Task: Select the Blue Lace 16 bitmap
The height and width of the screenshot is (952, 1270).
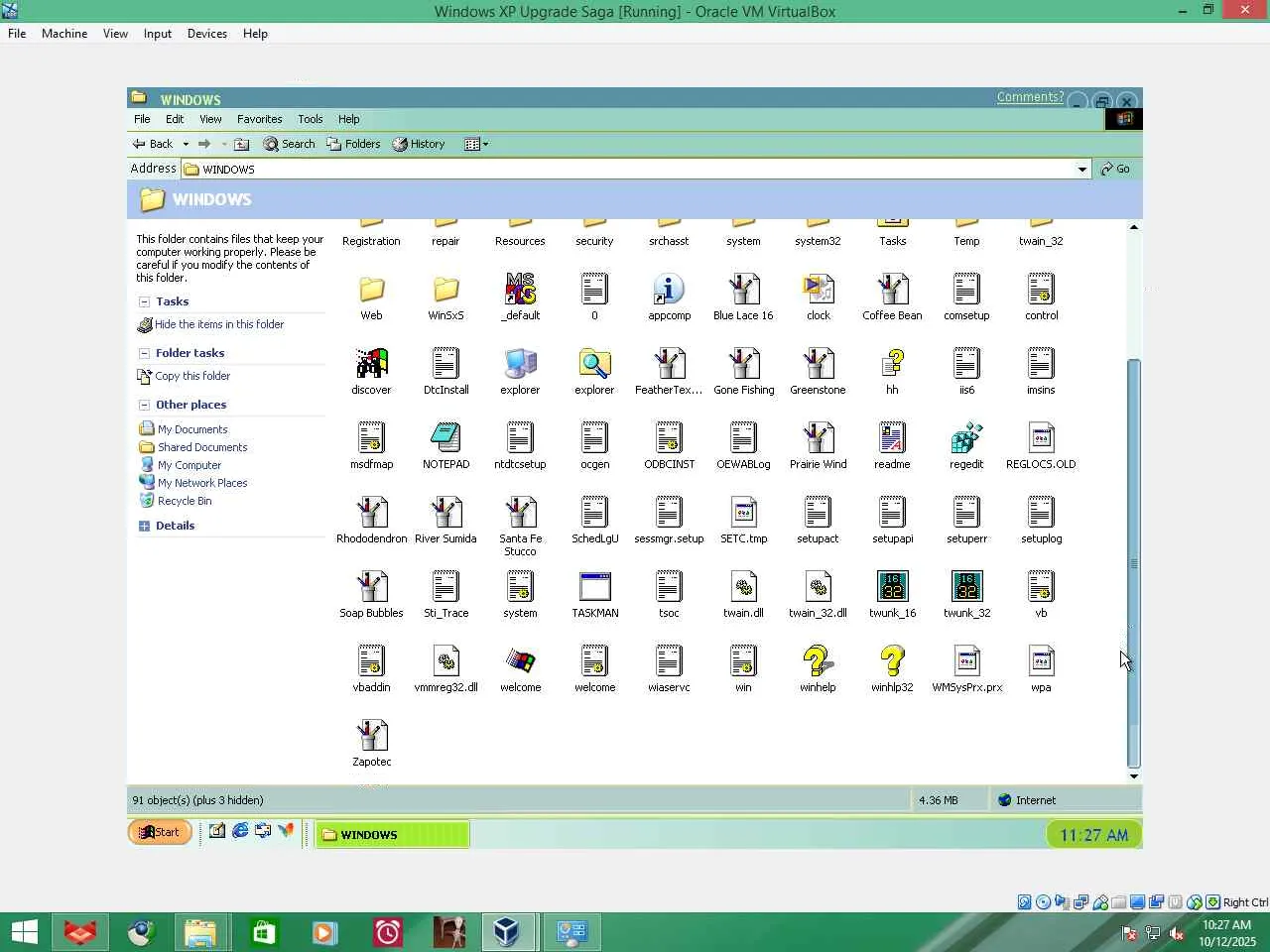Action: coord(743,289)
